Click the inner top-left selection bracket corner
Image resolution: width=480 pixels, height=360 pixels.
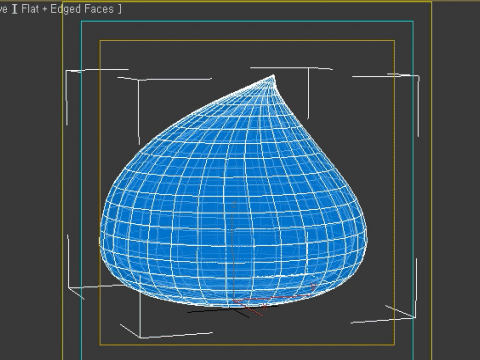click(138, 80)
